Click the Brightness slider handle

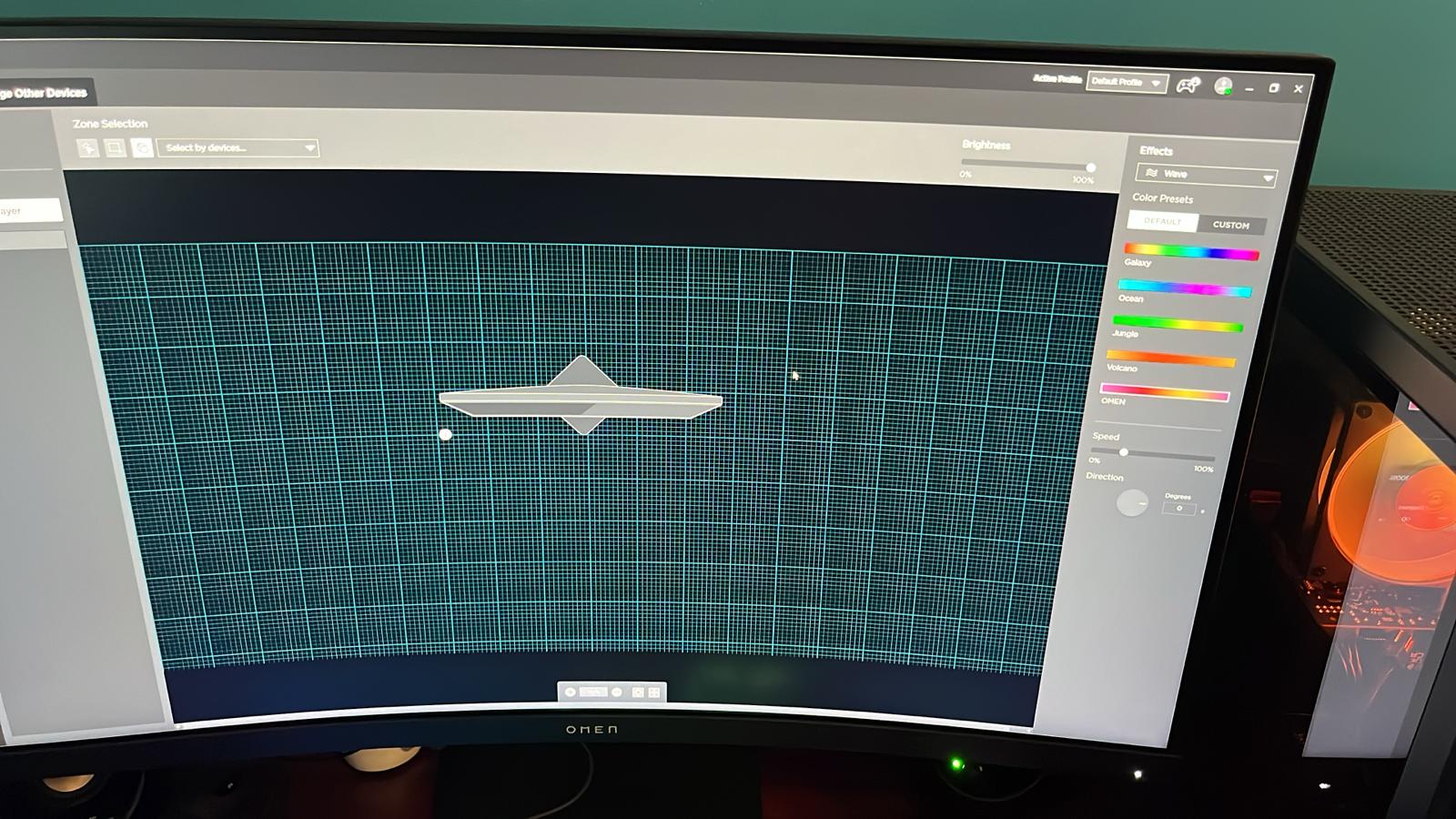1090,167
